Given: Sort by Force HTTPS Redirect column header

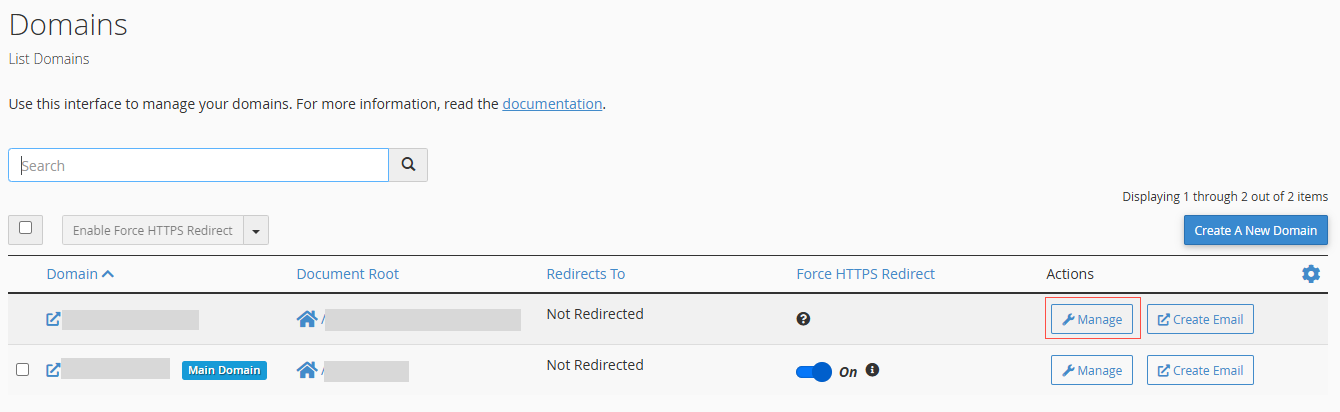Looking at the screenshot, I should 865,274.
